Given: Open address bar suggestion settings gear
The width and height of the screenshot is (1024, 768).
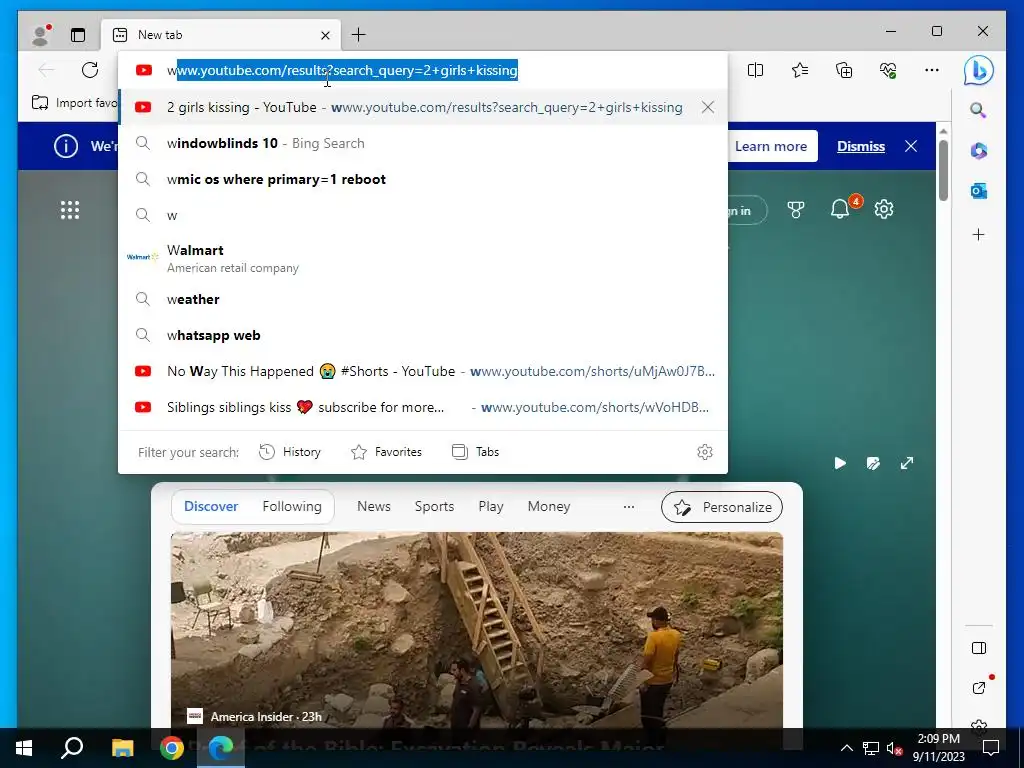Looking at the screenshot, I should click(x=705, y=452).
